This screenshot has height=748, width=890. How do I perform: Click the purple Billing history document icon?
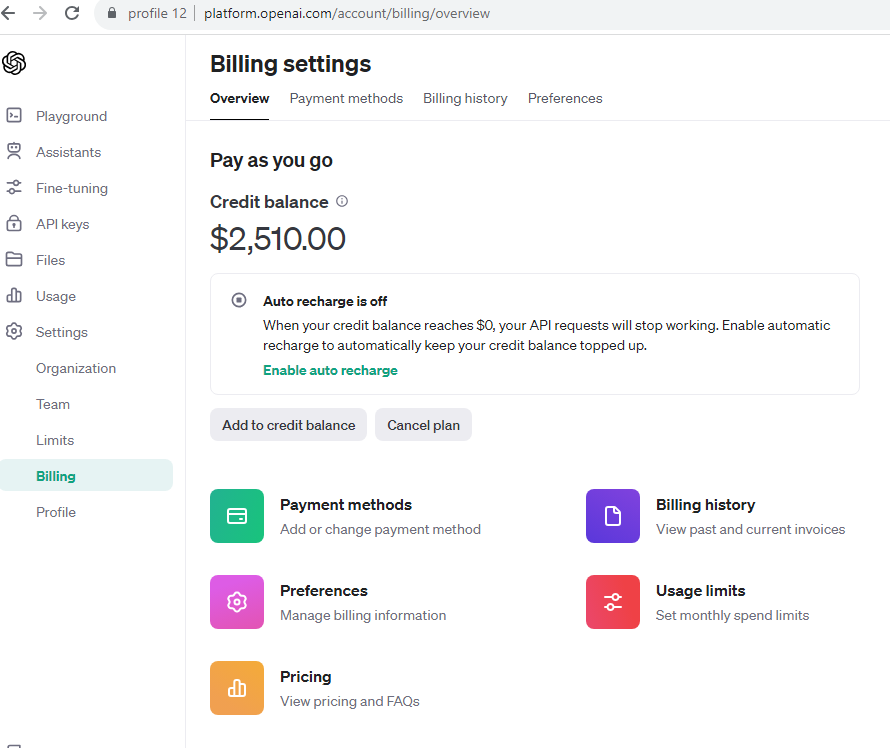612,516
